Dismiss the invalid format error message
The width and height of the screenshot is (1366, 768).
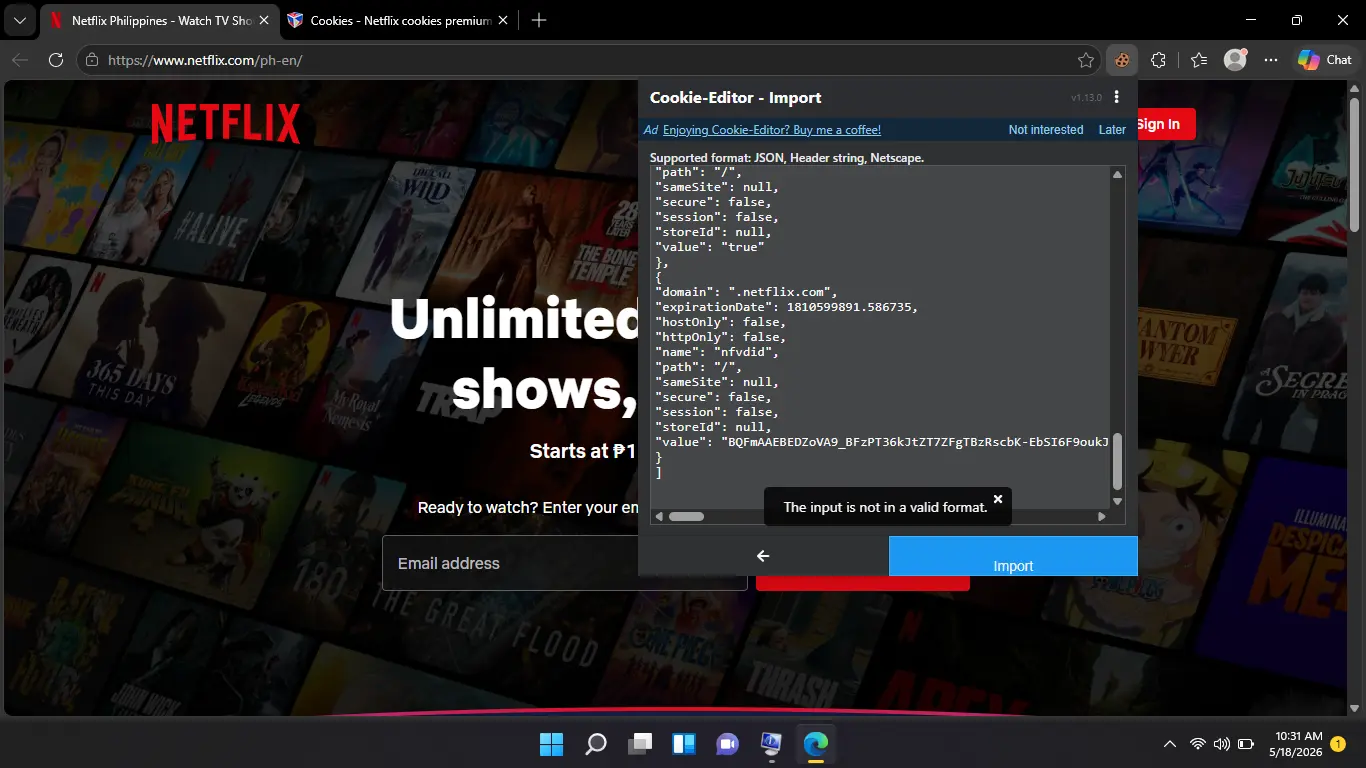pos(998,498)
